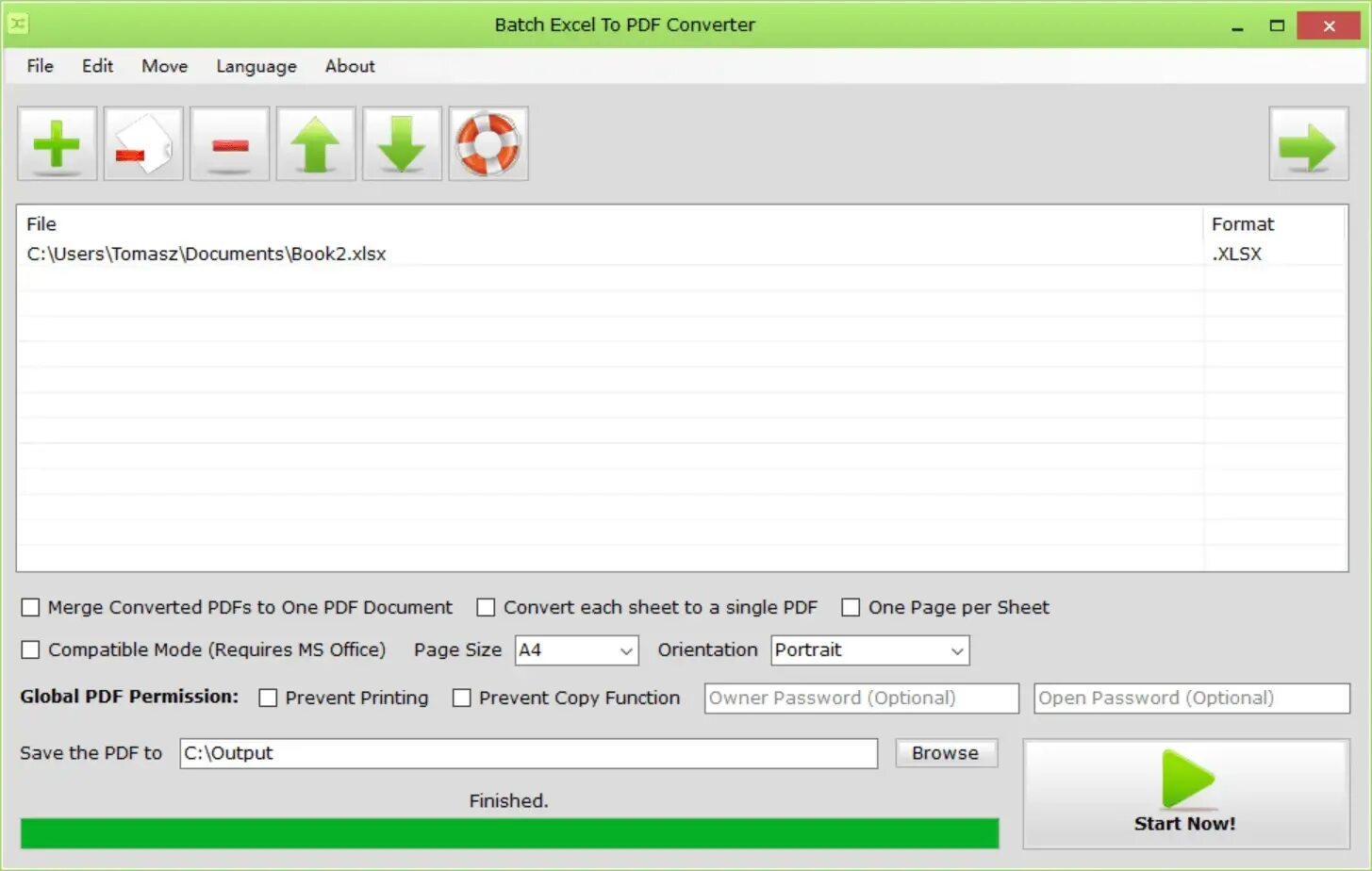The height and width of the screenshot is (871, 1372).
Task: Click the green conversion progress bar
Action: [509, 833]
